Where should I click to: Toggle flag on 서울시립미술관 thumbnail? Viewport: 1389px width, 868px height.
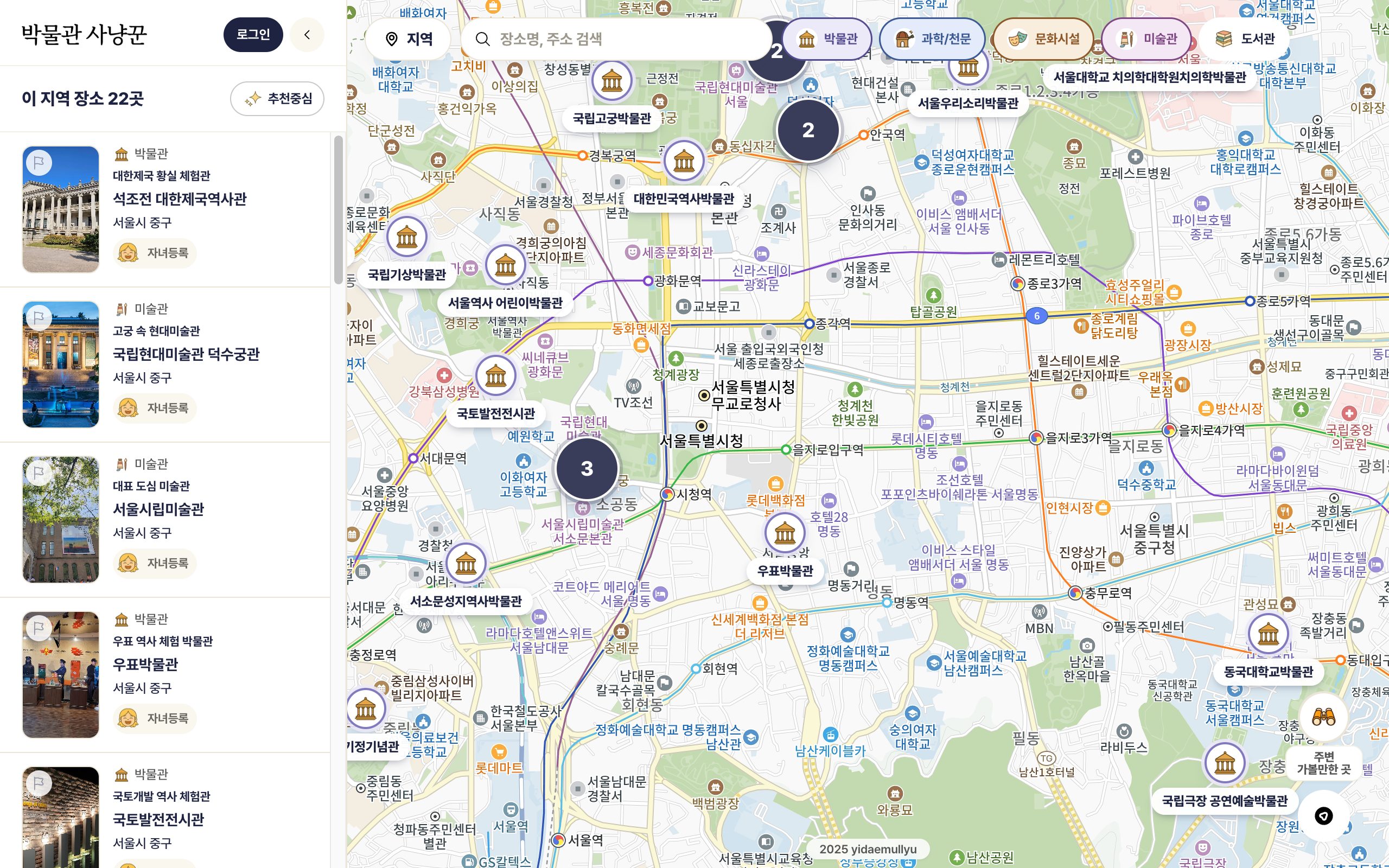coord(39,473)
